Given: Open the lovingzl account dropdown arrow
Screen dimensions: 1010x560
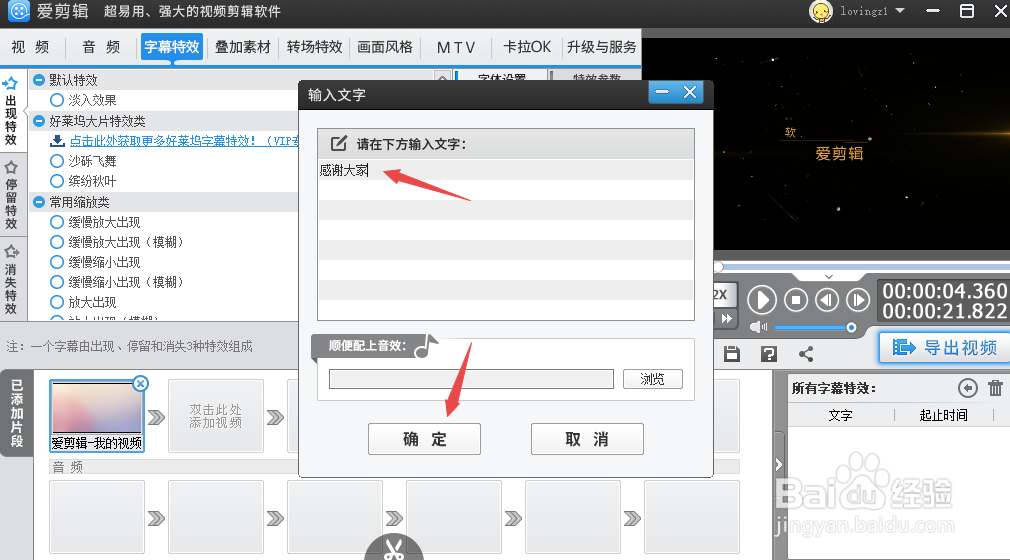Looking at the screenshot, I should (900, 11).
